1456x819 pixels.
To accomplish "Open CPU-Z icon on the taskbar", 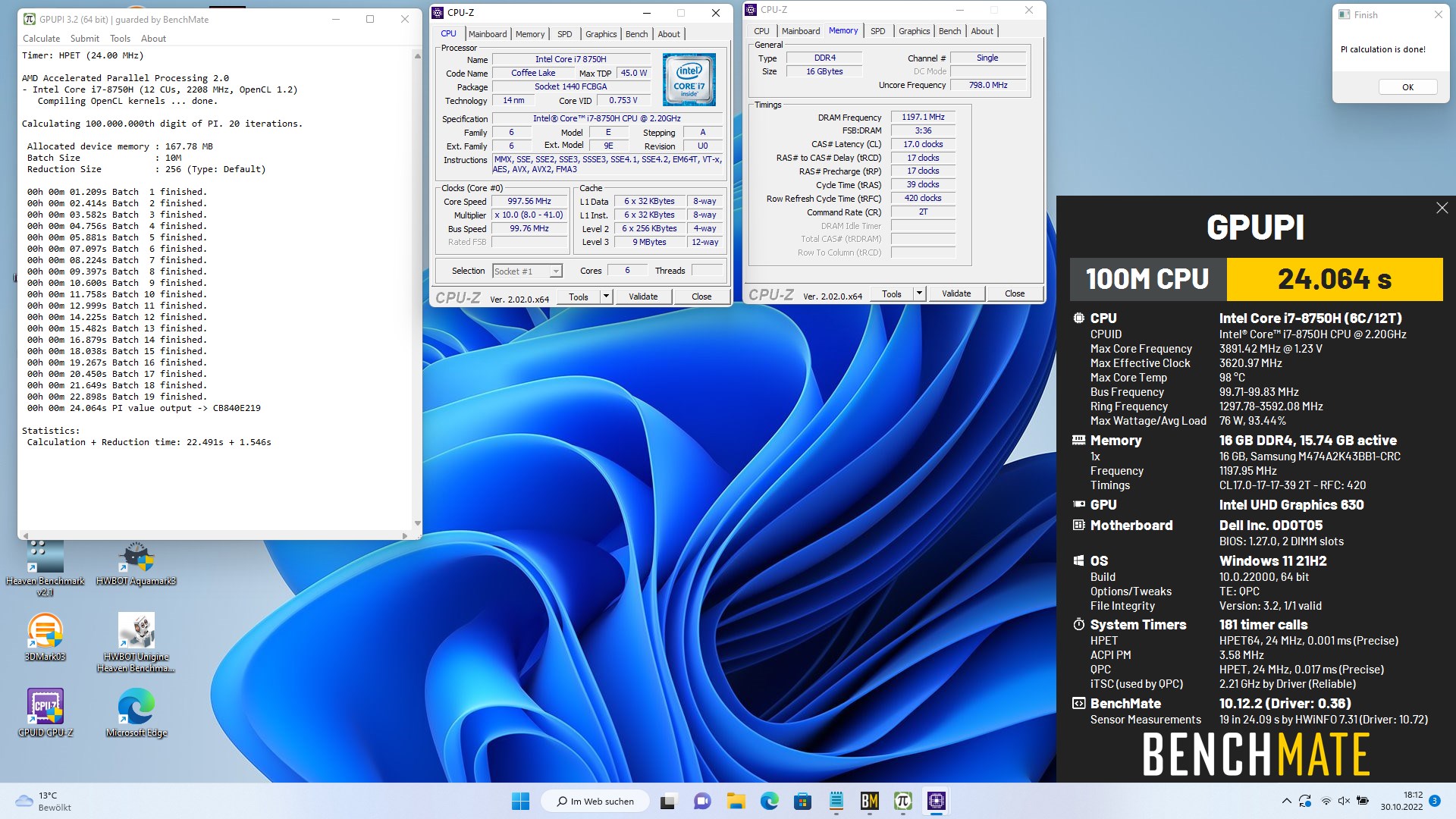I will pyautogui.click(x=936, y=801).
